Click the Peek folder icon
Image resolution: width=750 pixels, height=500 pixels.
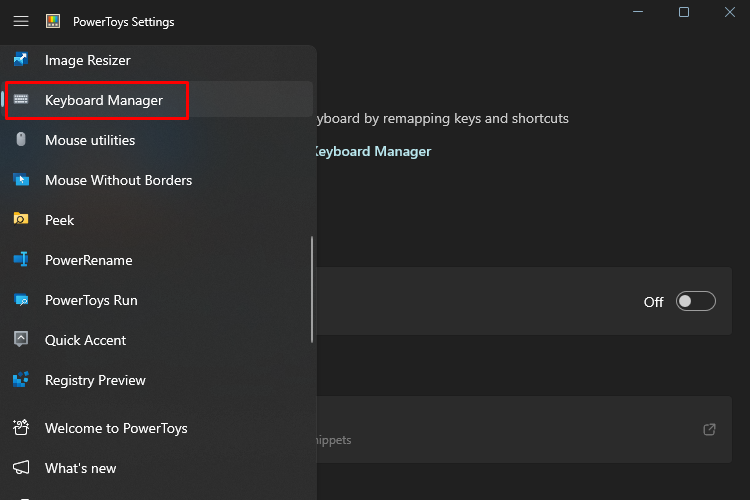point(21,219)
